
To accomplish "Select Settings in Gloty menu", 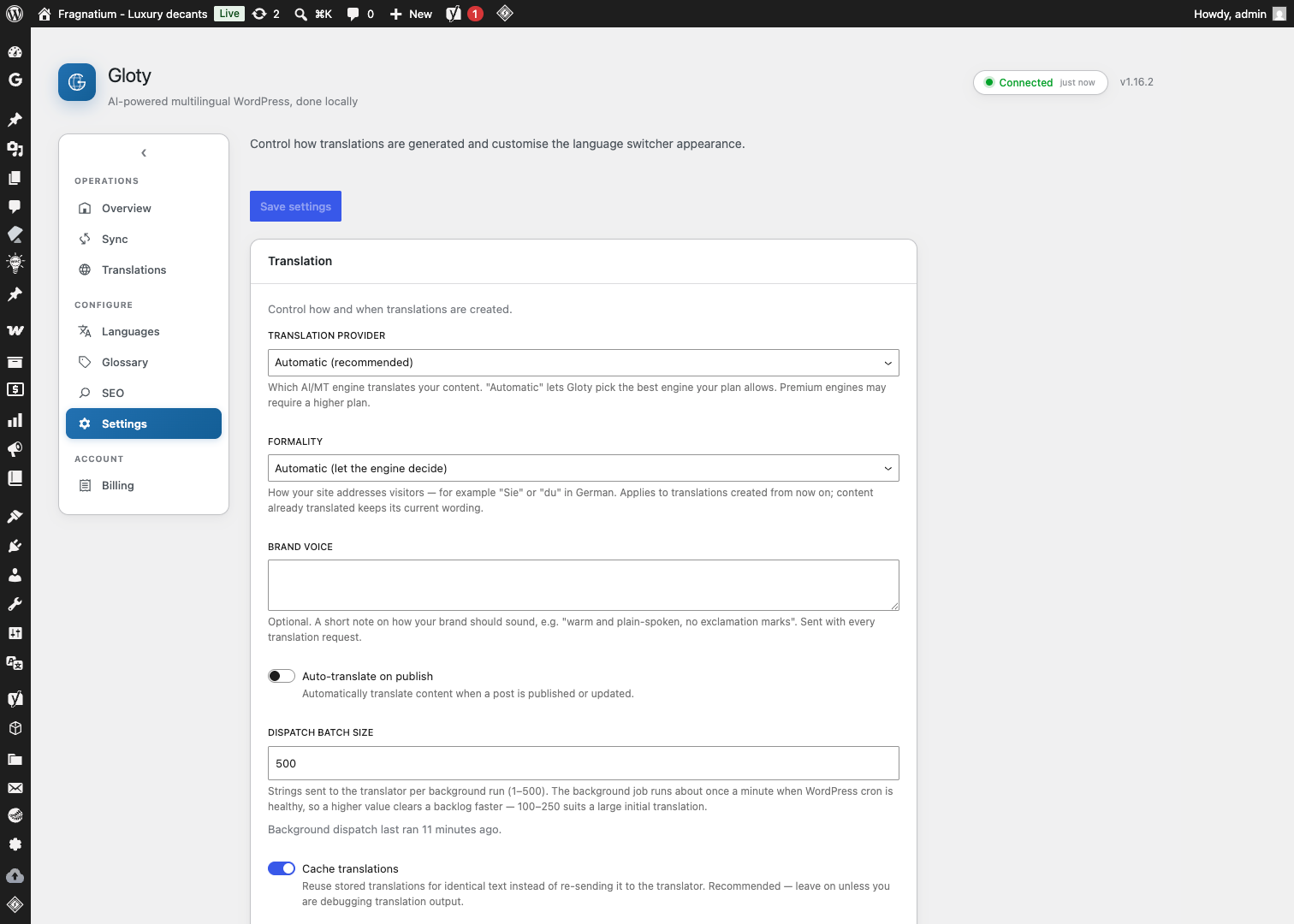I will [x=144, y=423].
